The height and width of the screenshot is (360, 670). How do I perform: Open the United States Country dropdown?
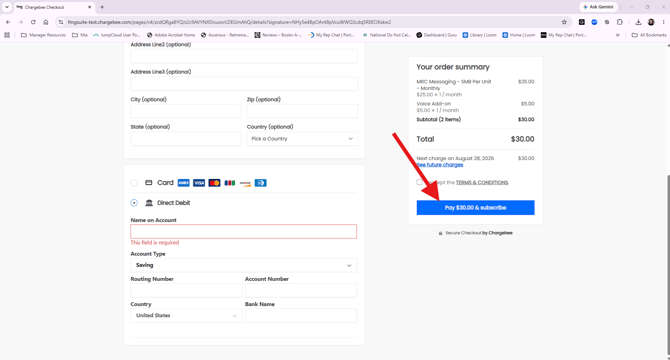[186, 316]
